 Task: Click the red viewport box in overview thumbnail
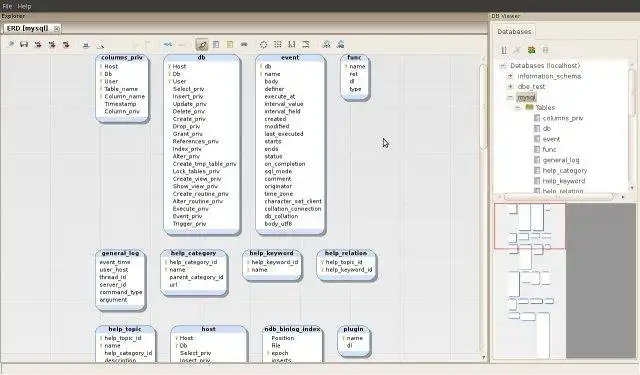(x=530, y=226)
